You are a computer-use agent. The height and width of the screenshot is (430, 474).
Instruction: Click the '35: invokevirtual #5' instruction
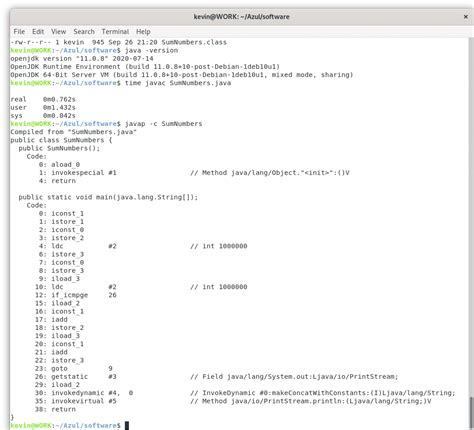[x=75, y=401]
